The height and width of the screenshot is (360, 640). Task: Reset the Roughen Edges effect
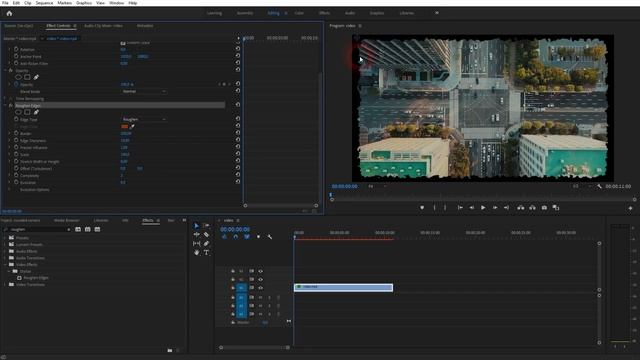point(238,105)
